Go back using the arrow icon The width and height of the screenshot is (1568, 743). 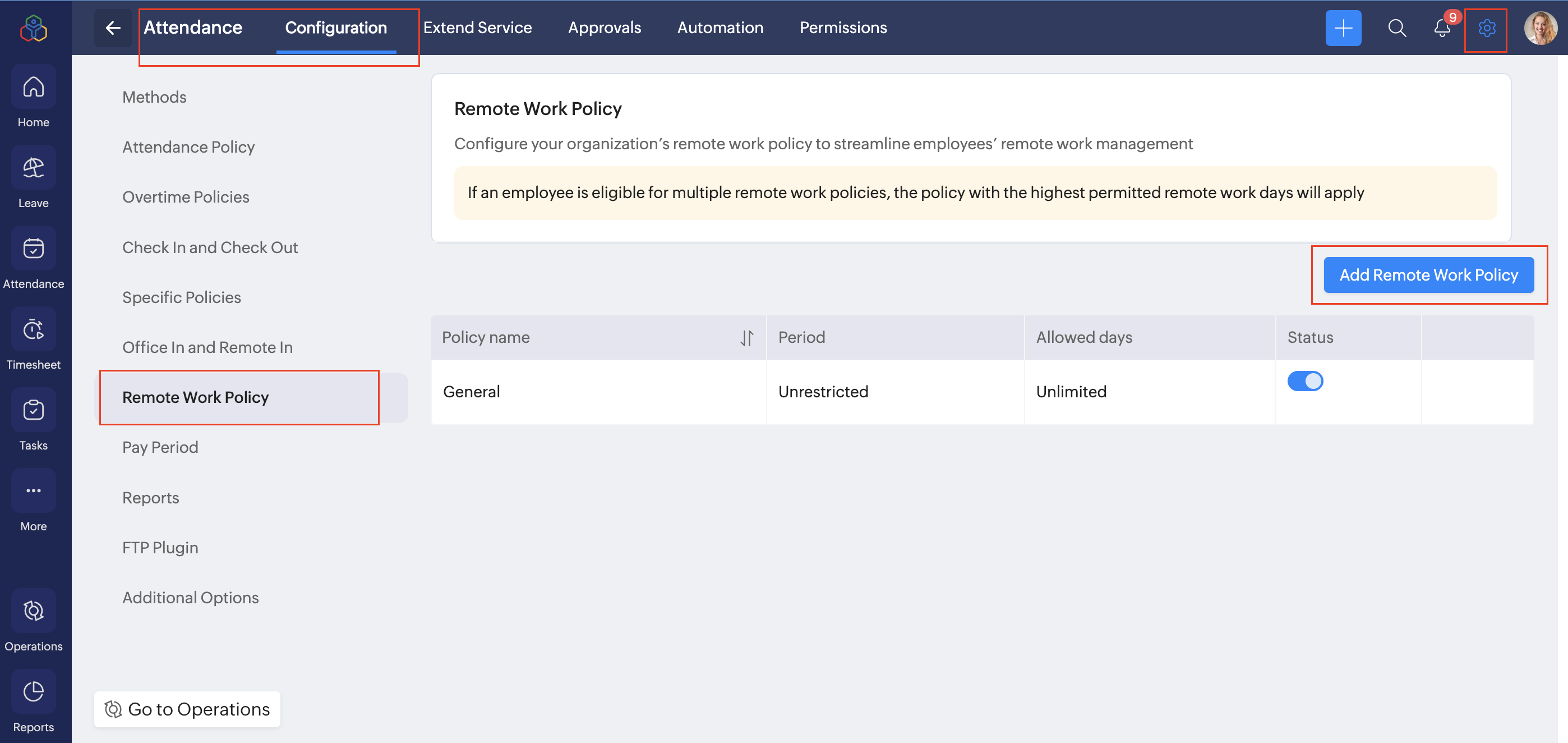113,28
